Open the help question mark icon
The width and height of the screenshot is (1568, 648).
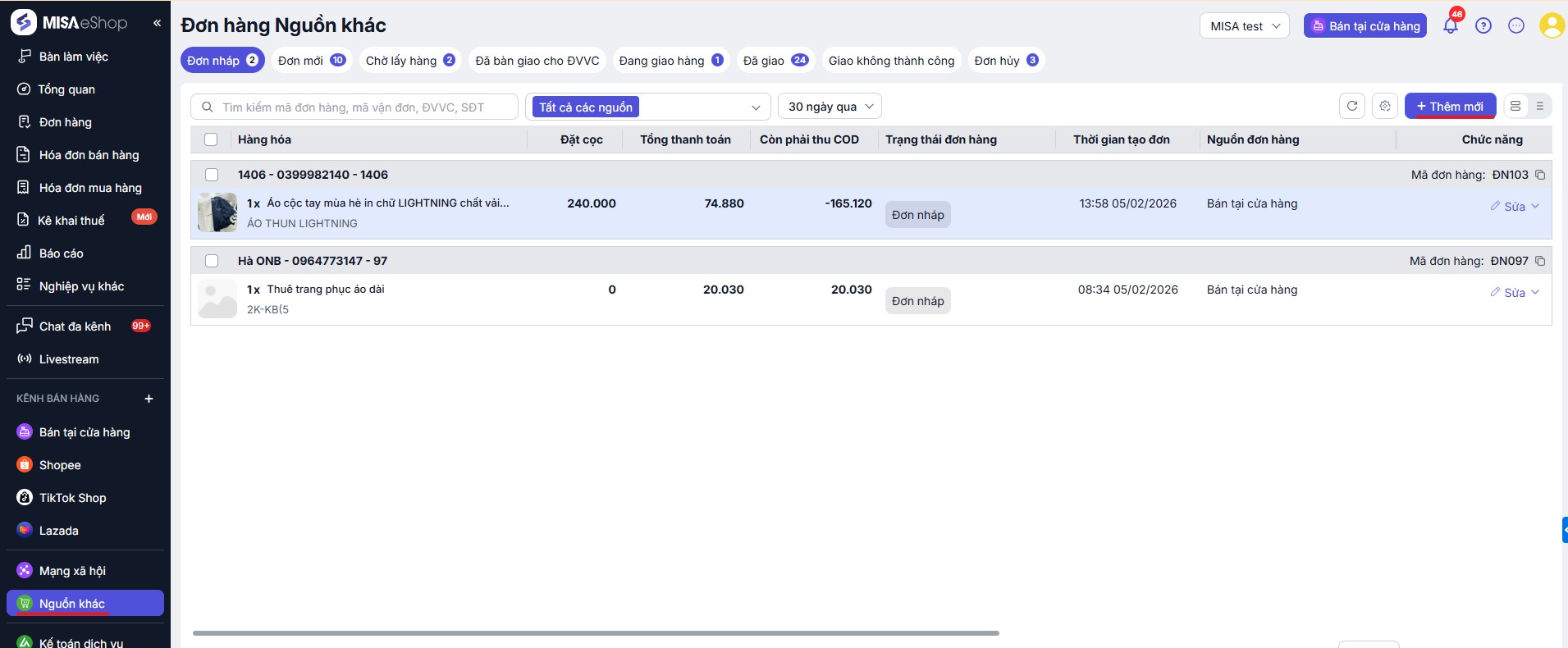1483,25
